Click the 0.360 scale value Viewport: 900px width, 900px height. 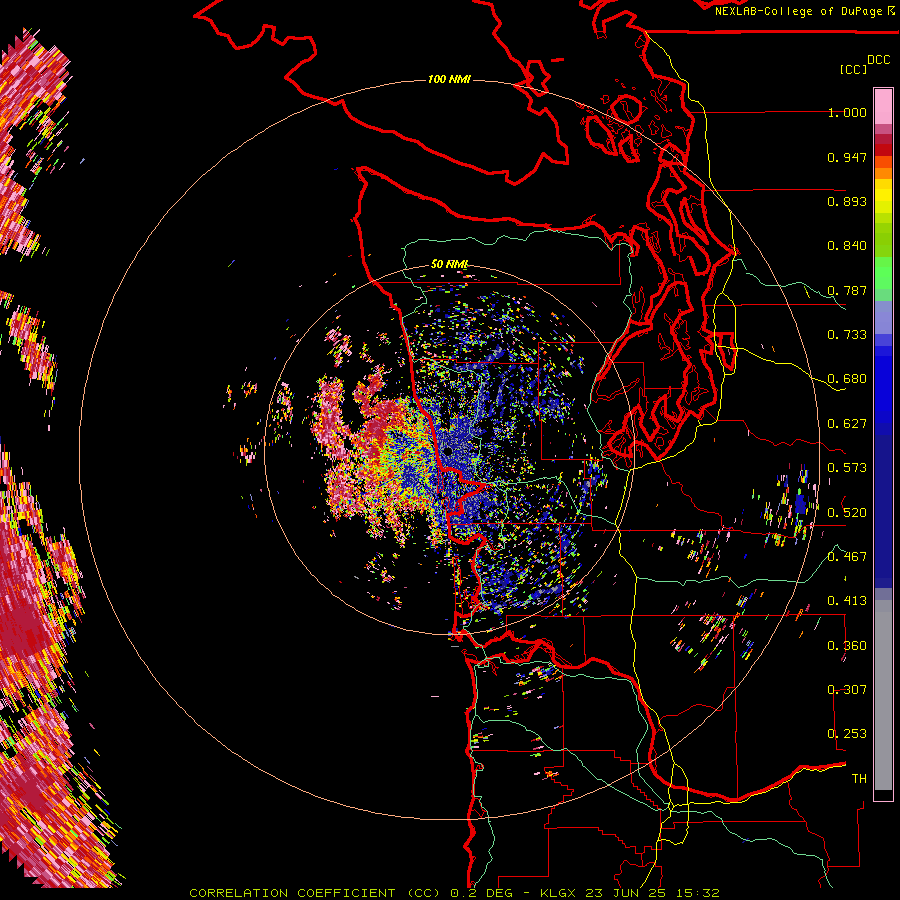click(847, 645)
